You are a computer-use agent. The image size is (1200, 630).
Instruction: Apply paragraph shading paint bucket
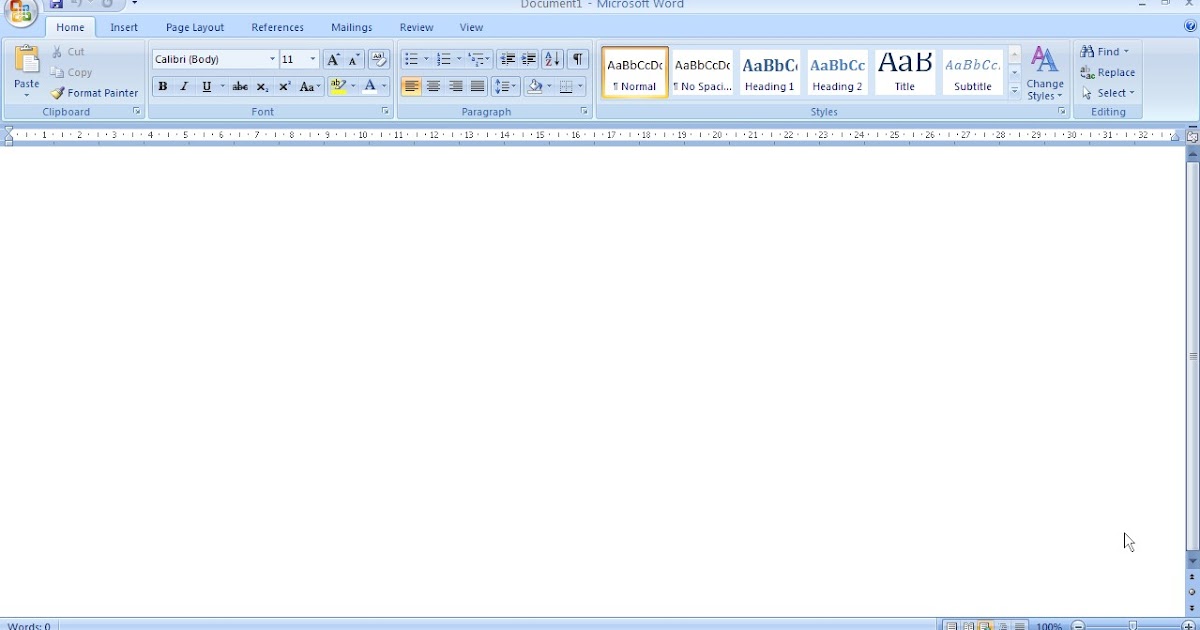pos(535,87)
